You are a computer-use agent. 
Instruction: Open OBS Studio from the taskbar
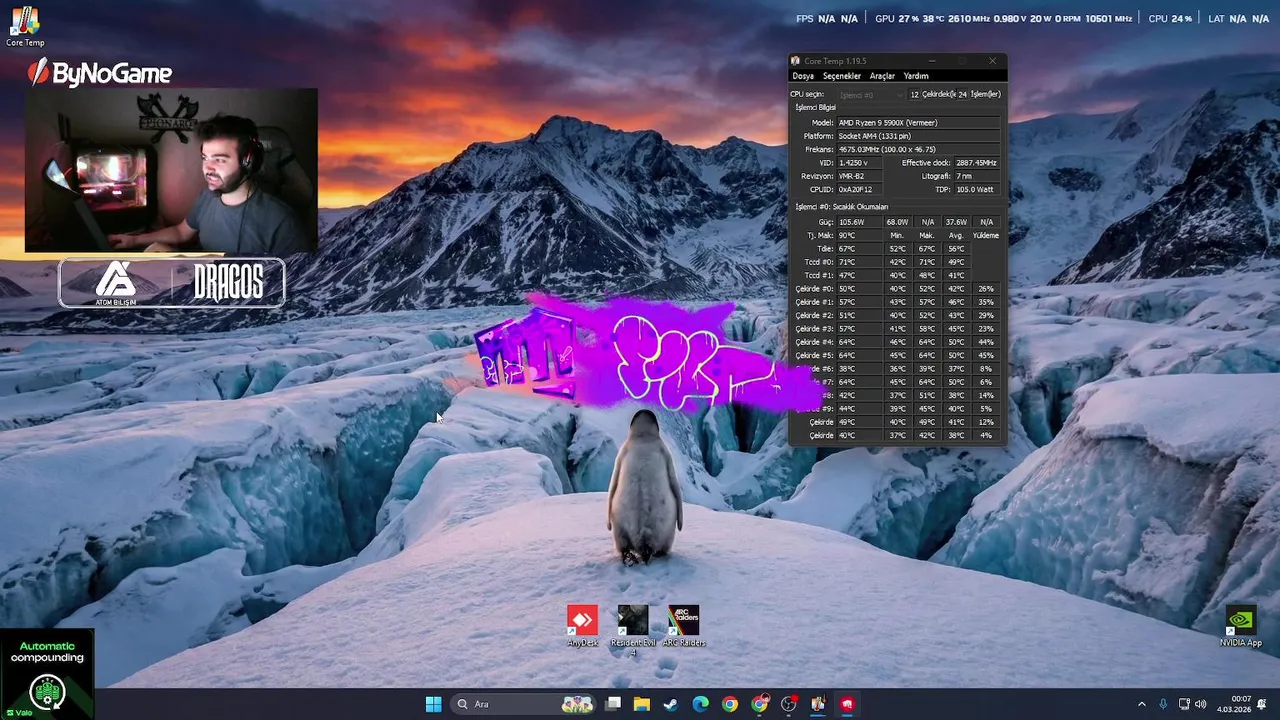(x=789, y=704)
